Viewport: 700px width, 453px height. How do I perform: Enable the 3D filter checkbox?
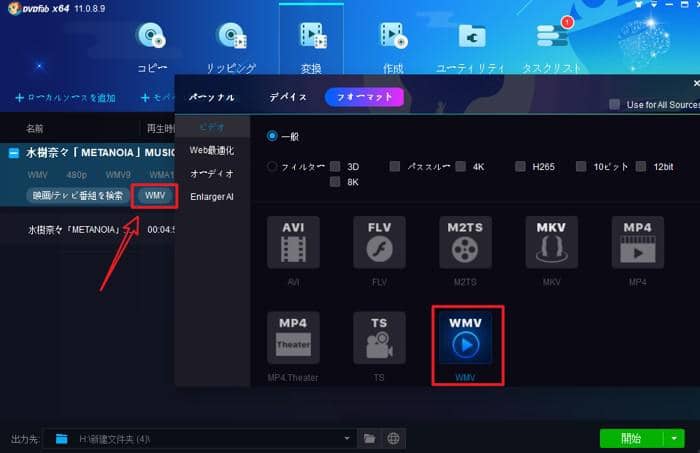335,167
